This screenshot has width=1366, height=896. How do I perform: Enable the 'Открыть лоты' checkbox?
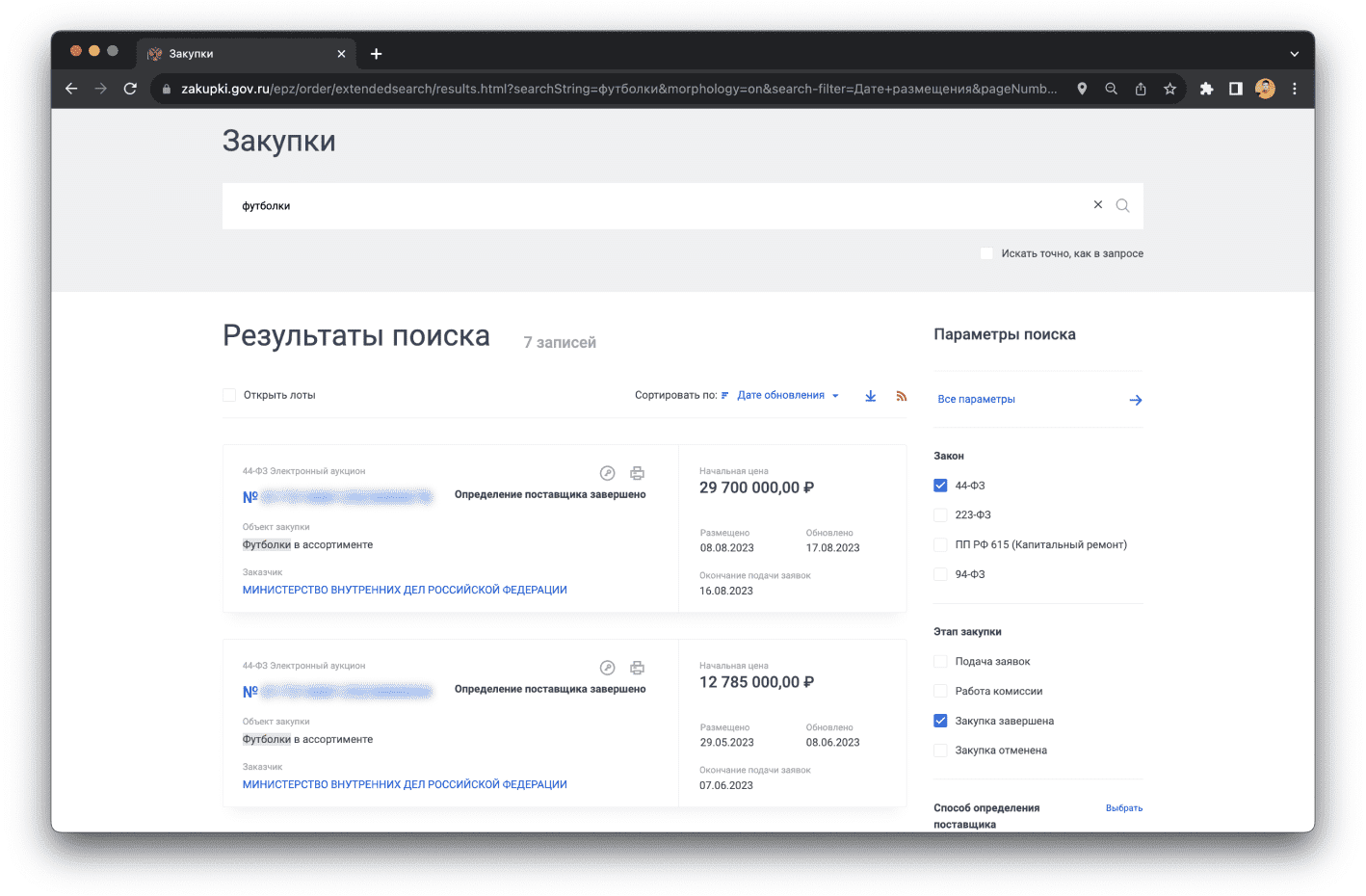229,395
